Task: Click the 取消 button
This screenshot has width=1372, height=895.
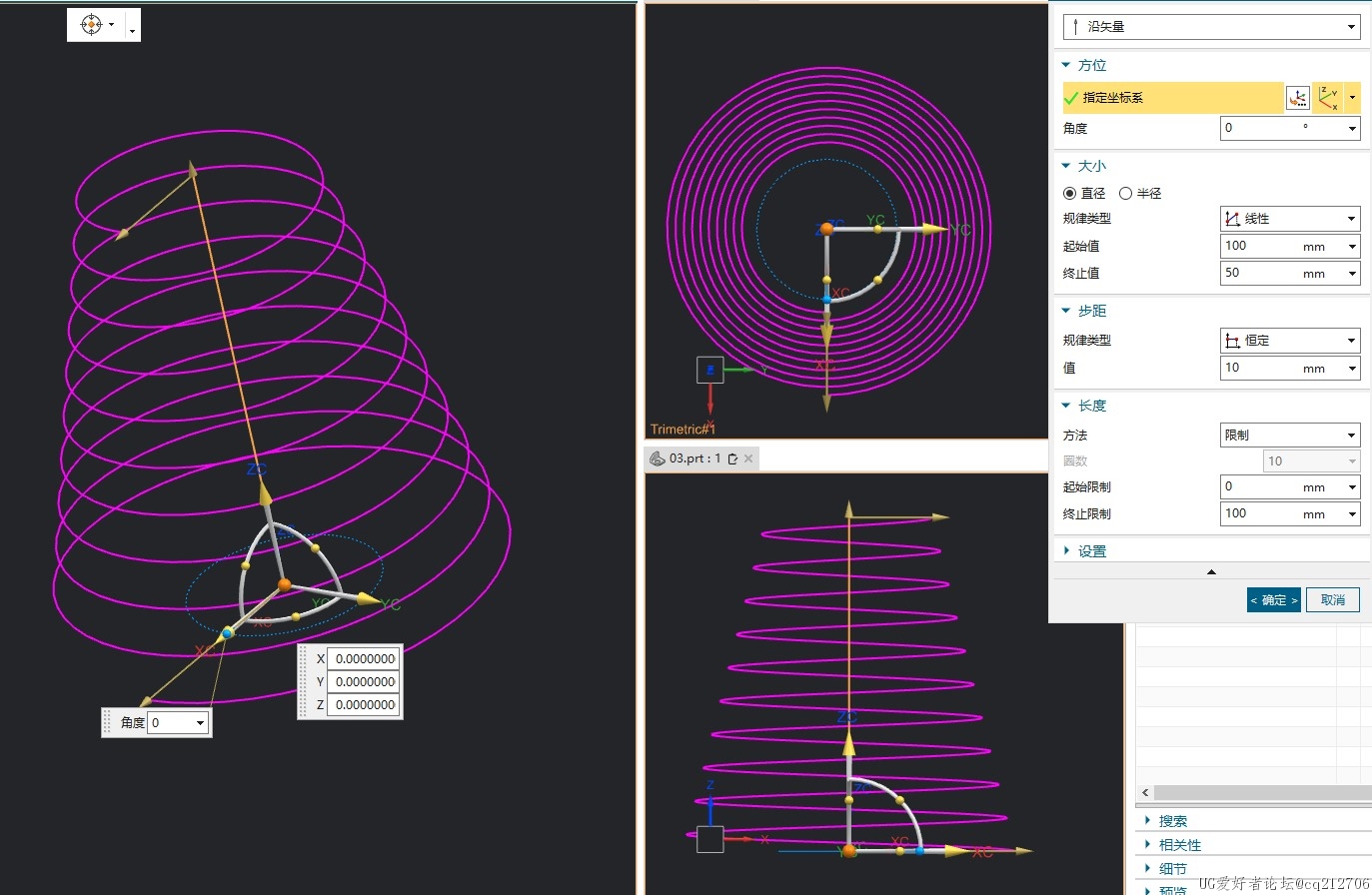Action: pos(1333,600)
